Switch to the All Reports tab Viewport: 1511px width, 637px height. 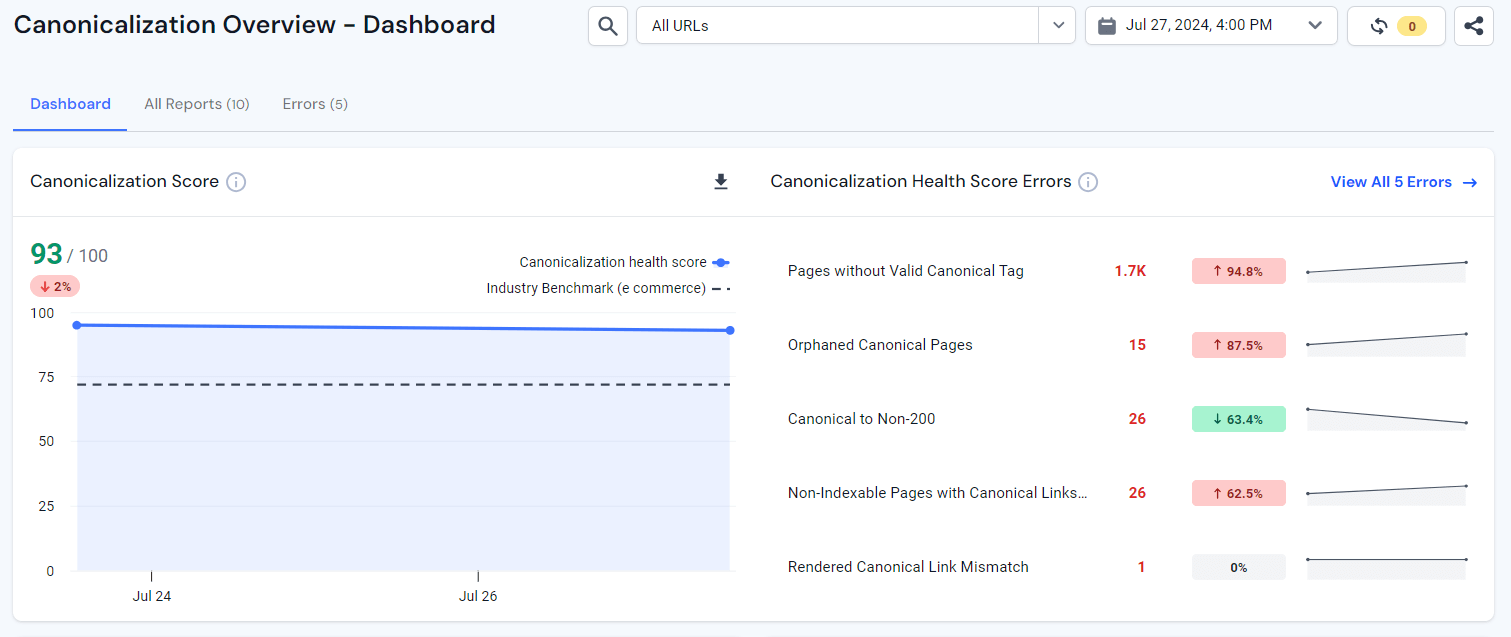(x=196, y=104)
